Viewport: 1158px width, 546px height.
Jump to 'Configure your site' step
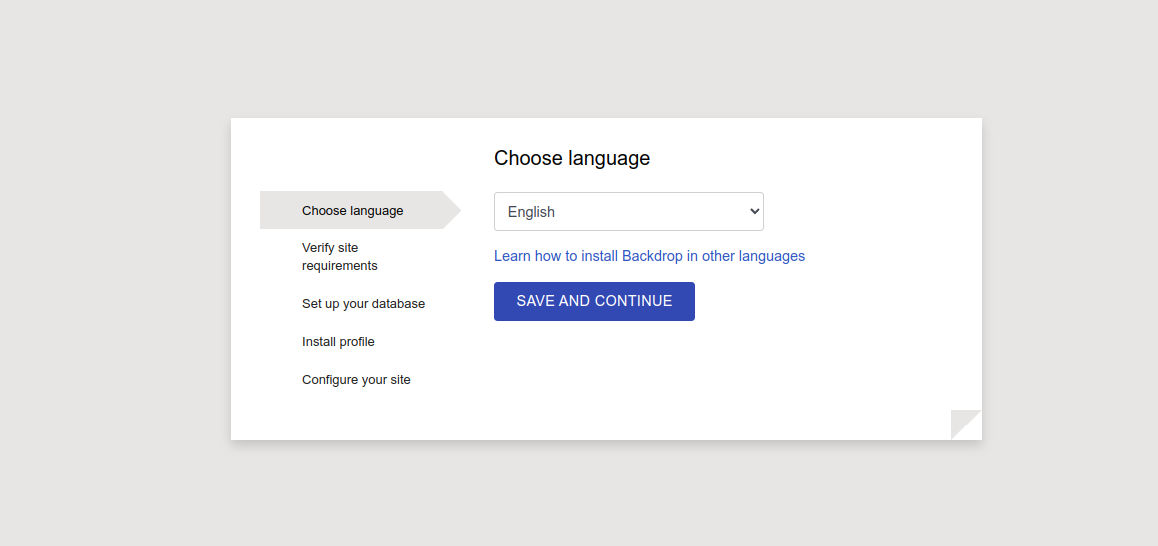(356, 380)
